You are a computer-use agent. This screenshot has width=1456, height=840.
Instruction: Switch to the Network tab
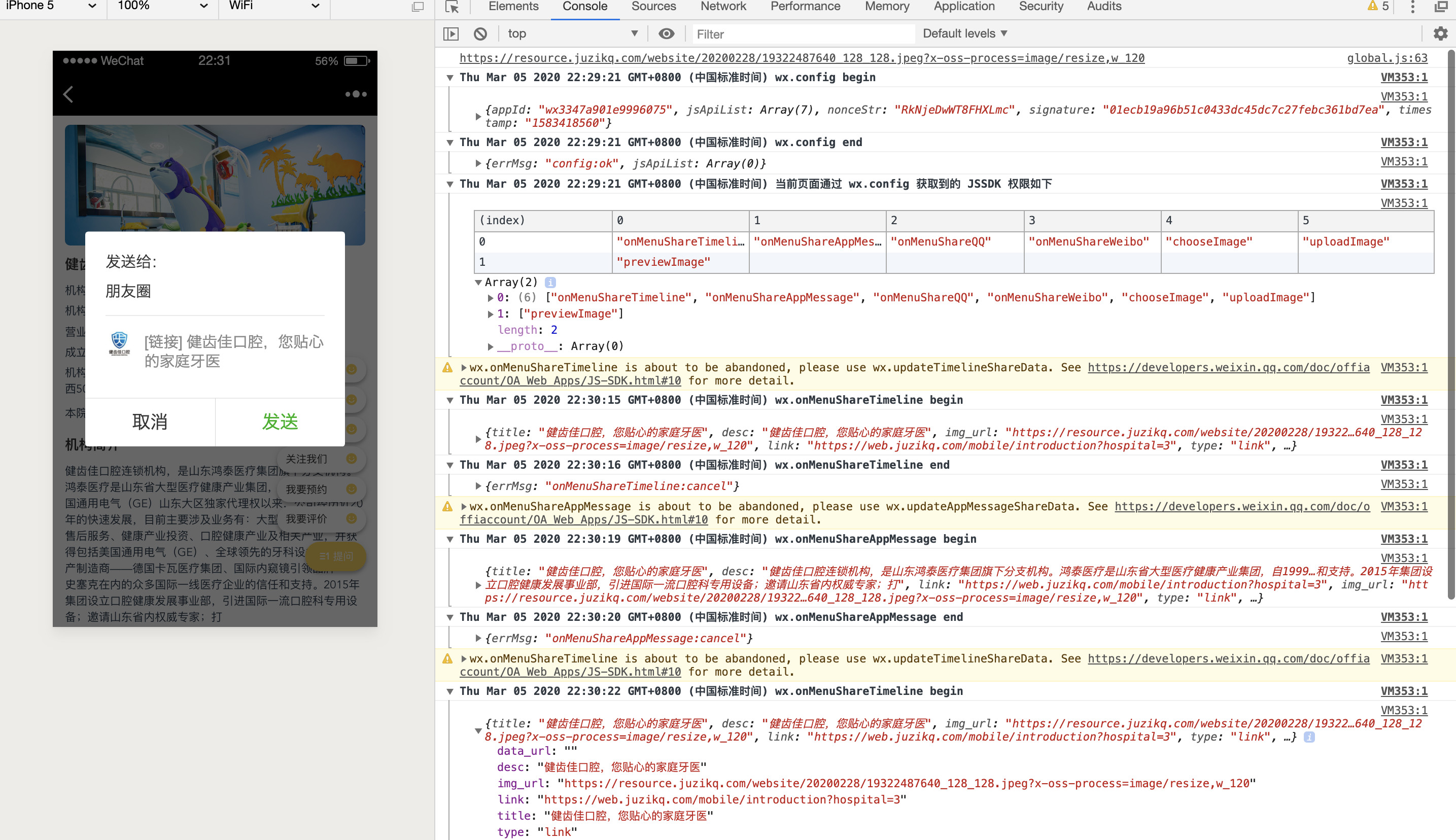tap(723, 7)
